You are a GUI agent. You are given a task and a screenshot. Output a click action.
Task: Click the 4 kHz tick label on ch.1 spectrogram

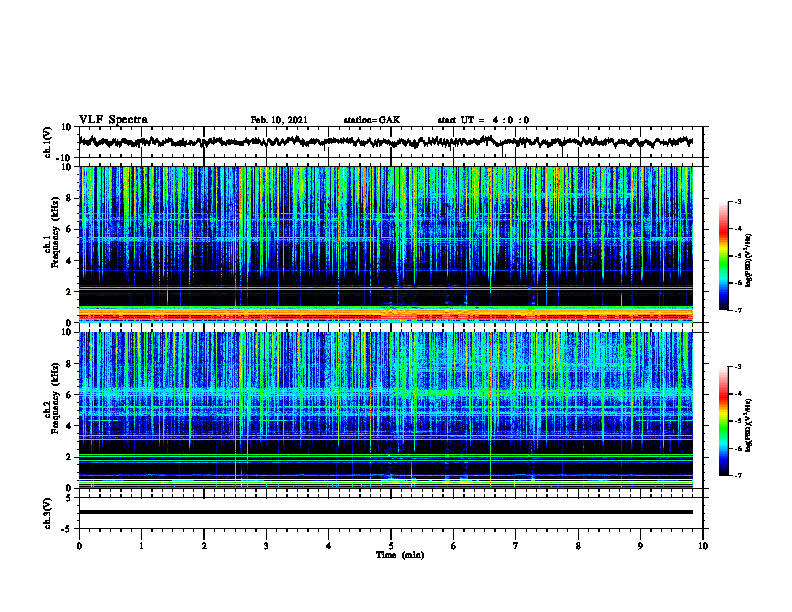click(69, 261)
